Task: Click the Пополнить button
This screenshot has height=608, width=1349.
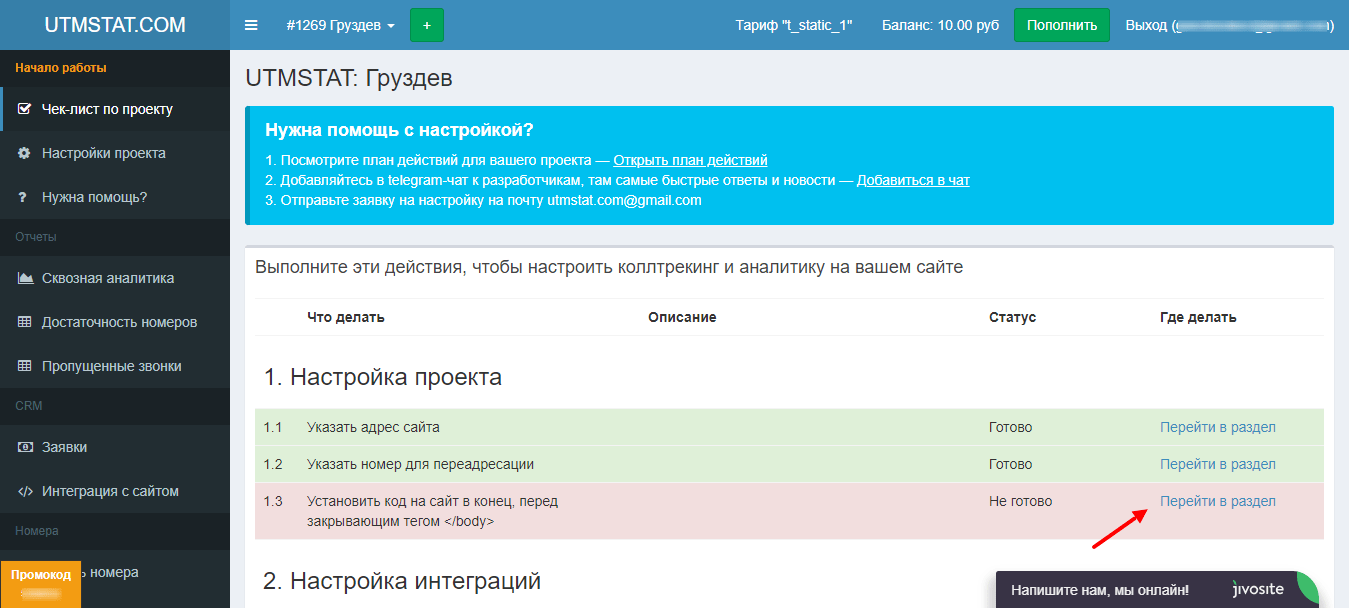Action: pos(1062,25)
